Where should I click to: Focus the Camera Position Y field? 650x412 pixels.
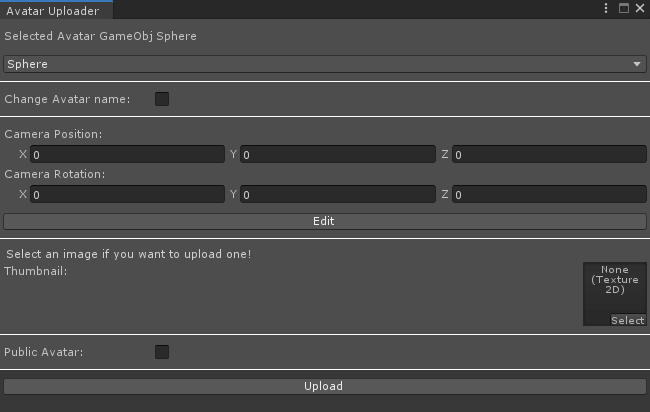[337, 154]
